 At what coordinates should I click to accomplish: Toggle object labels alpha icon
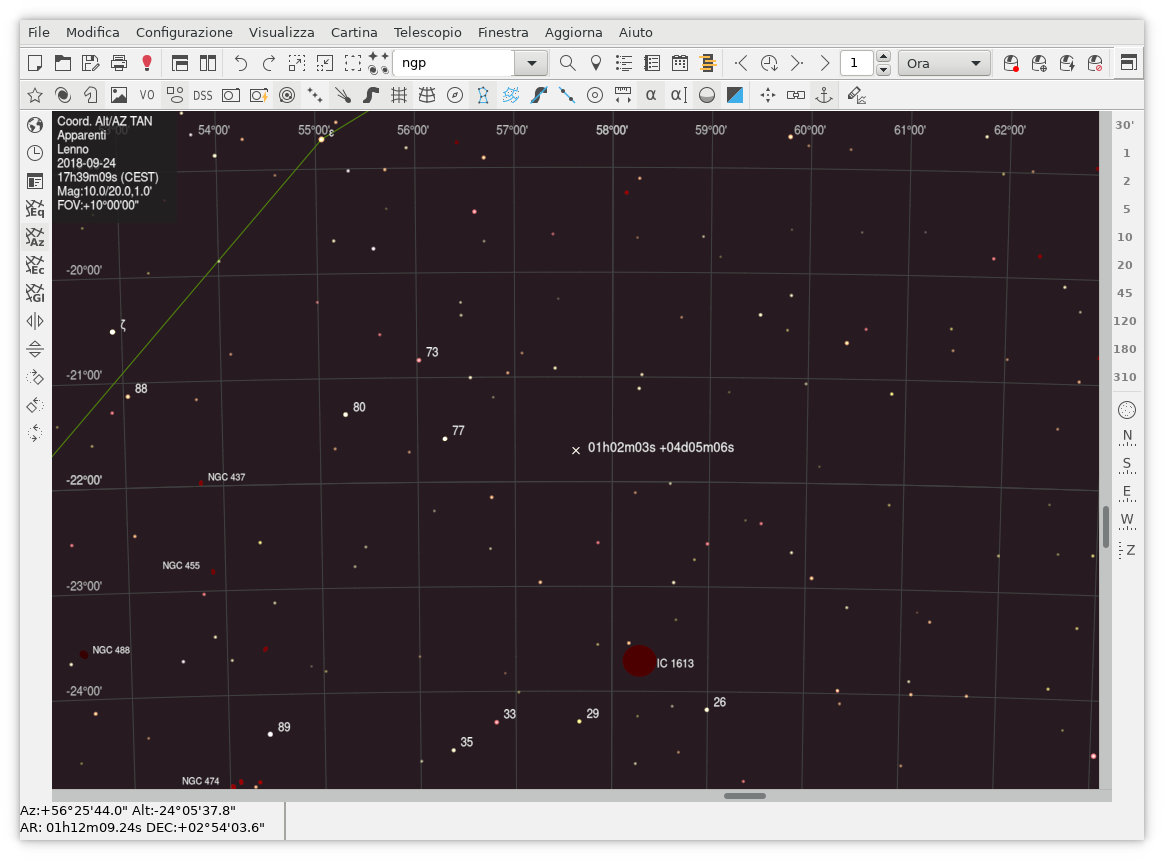click(x=651, y=95)
